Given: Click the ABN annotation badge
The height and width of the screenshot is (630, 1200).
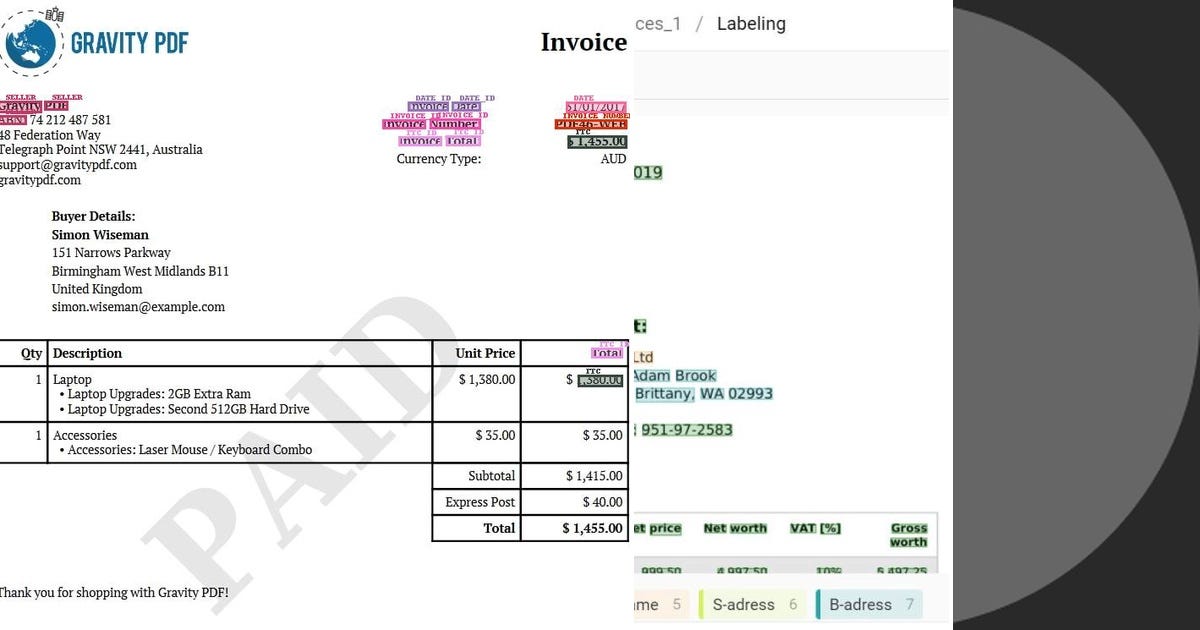Looking at the screenshot, I should pos(13,119).
